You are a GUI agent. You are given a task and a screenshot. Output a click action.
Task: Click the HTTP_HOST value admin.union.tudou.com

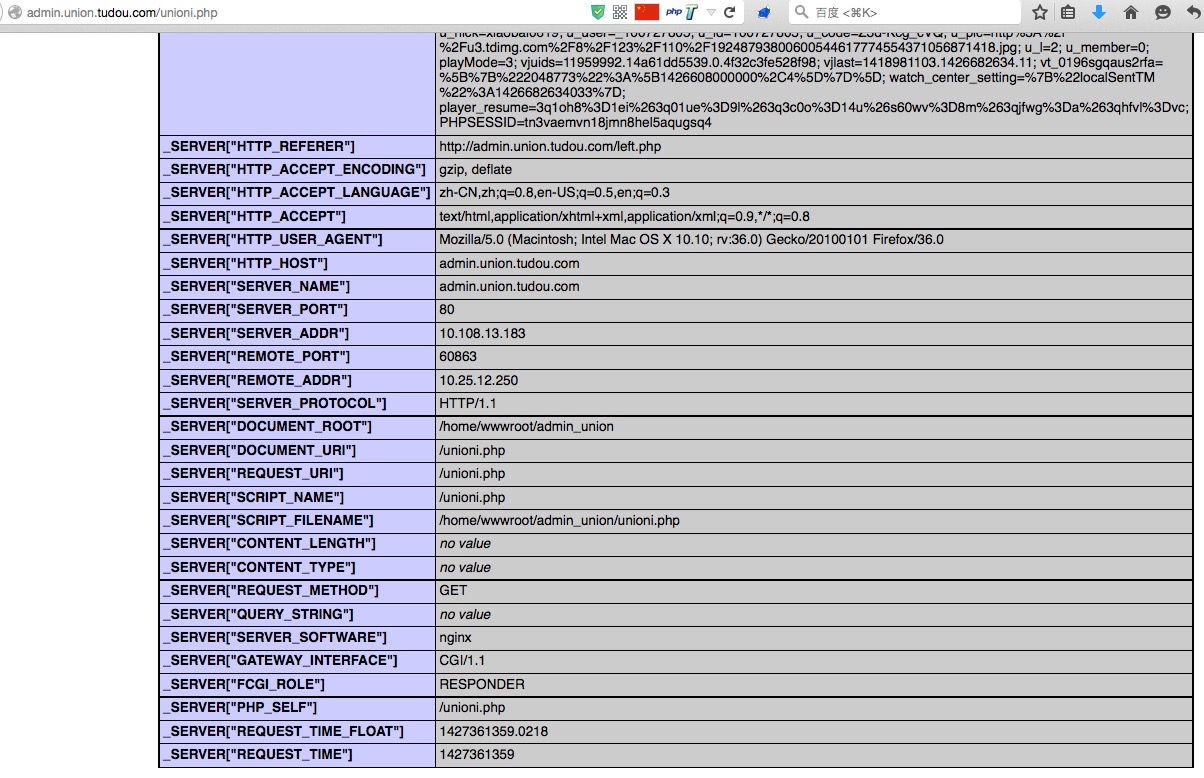point(509,263)
